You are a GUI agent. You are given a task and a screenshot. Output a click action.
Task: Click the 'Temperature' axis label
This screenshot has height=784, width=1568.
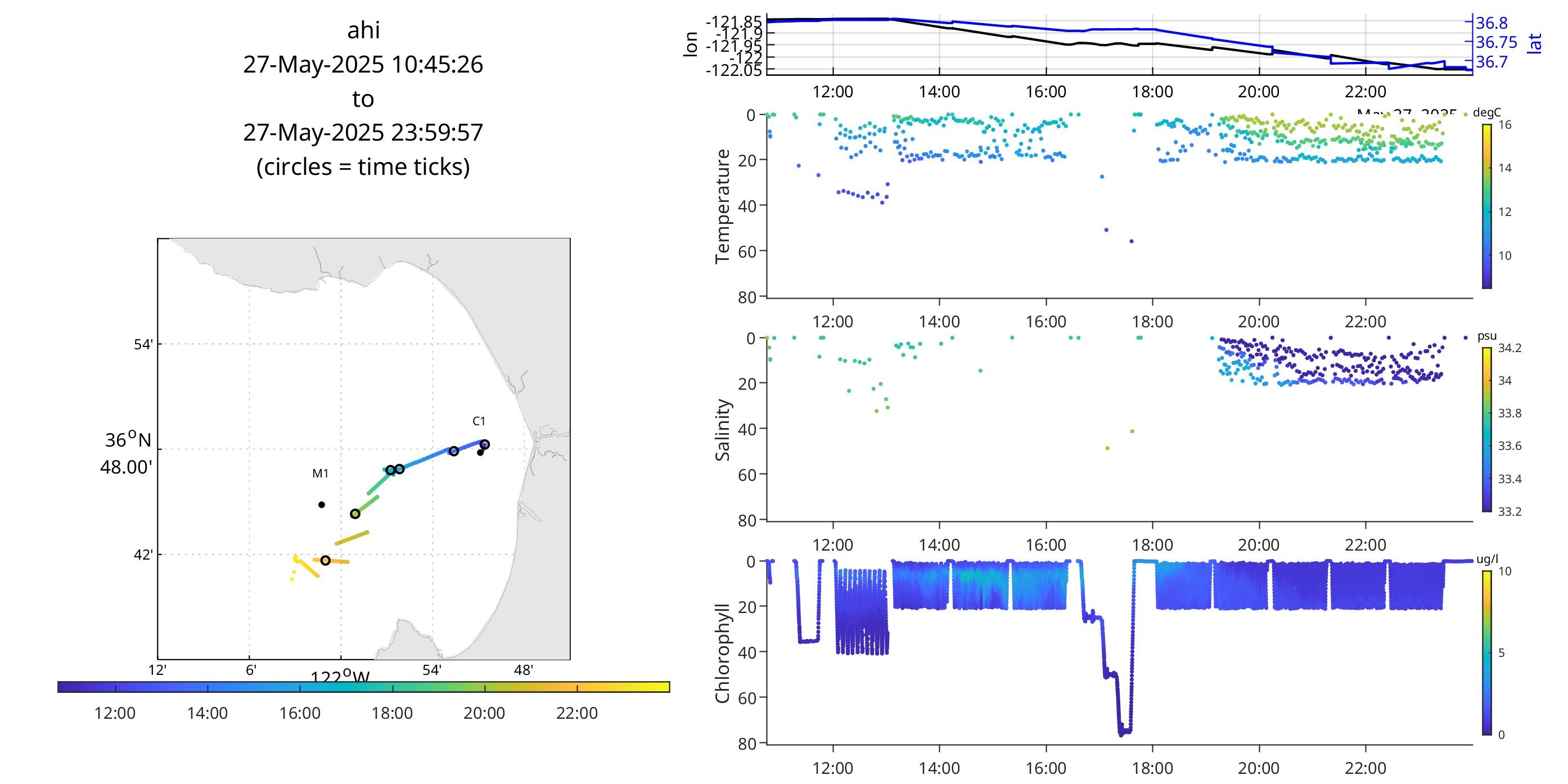[x=722, y=206]
